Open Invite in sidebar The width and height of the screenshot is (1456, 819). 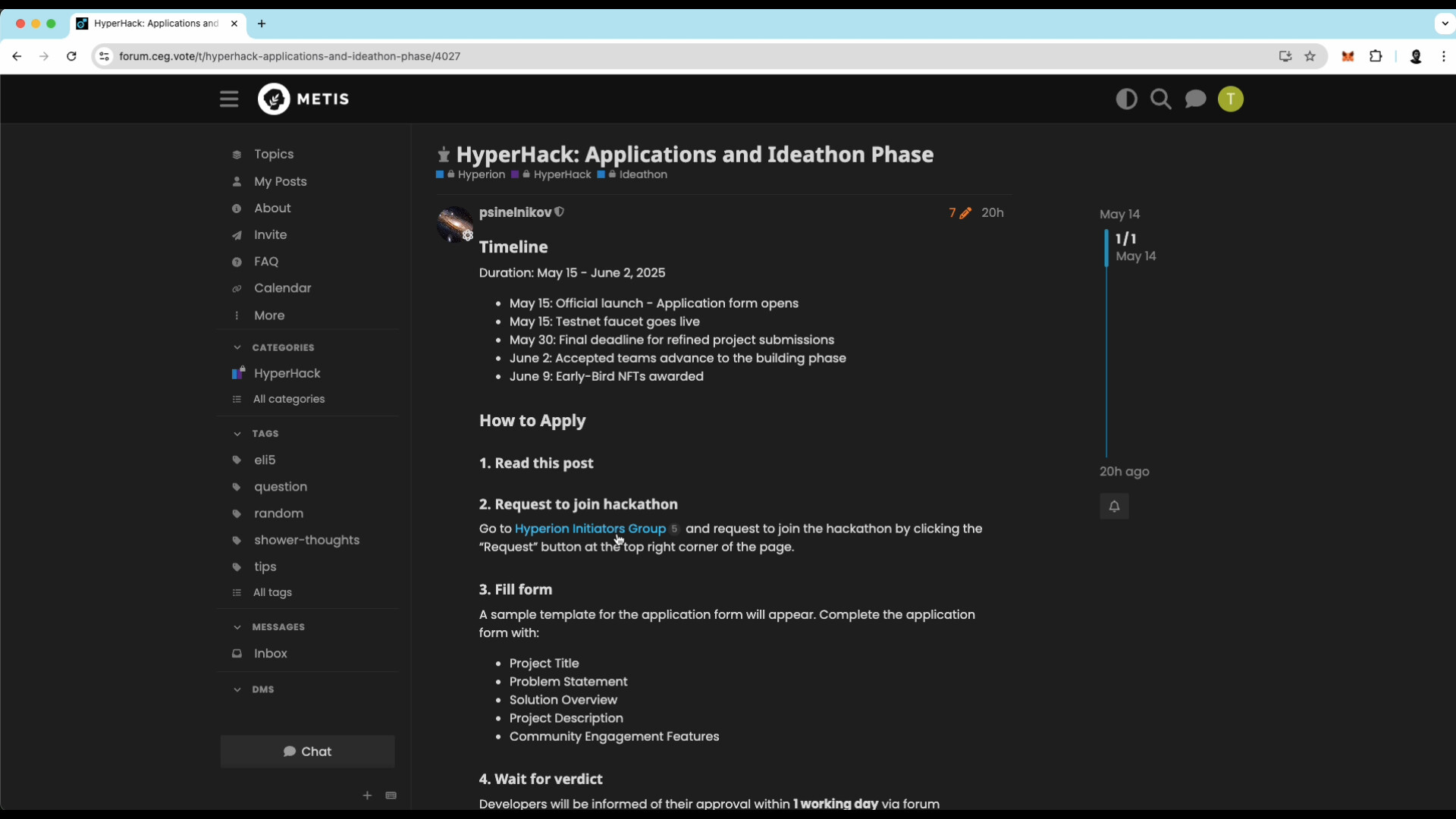click(270, 235)
